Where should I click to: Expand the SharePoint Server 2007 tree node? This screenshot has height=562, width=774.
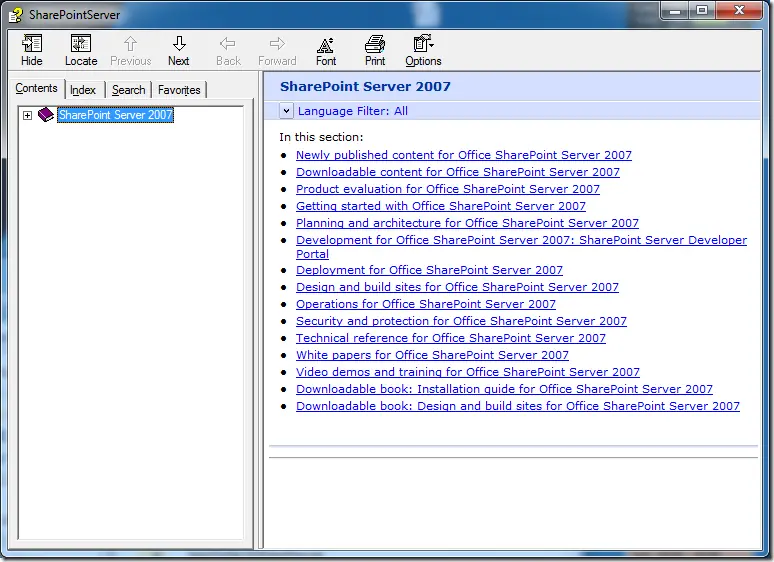(28, 115)
